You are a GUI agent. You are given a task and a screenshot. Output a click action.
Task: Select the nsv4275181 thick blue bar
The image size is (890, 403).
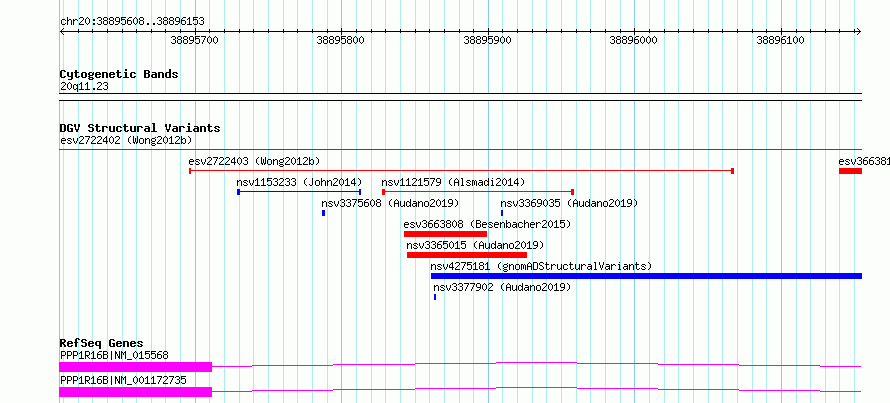[646, 276]
